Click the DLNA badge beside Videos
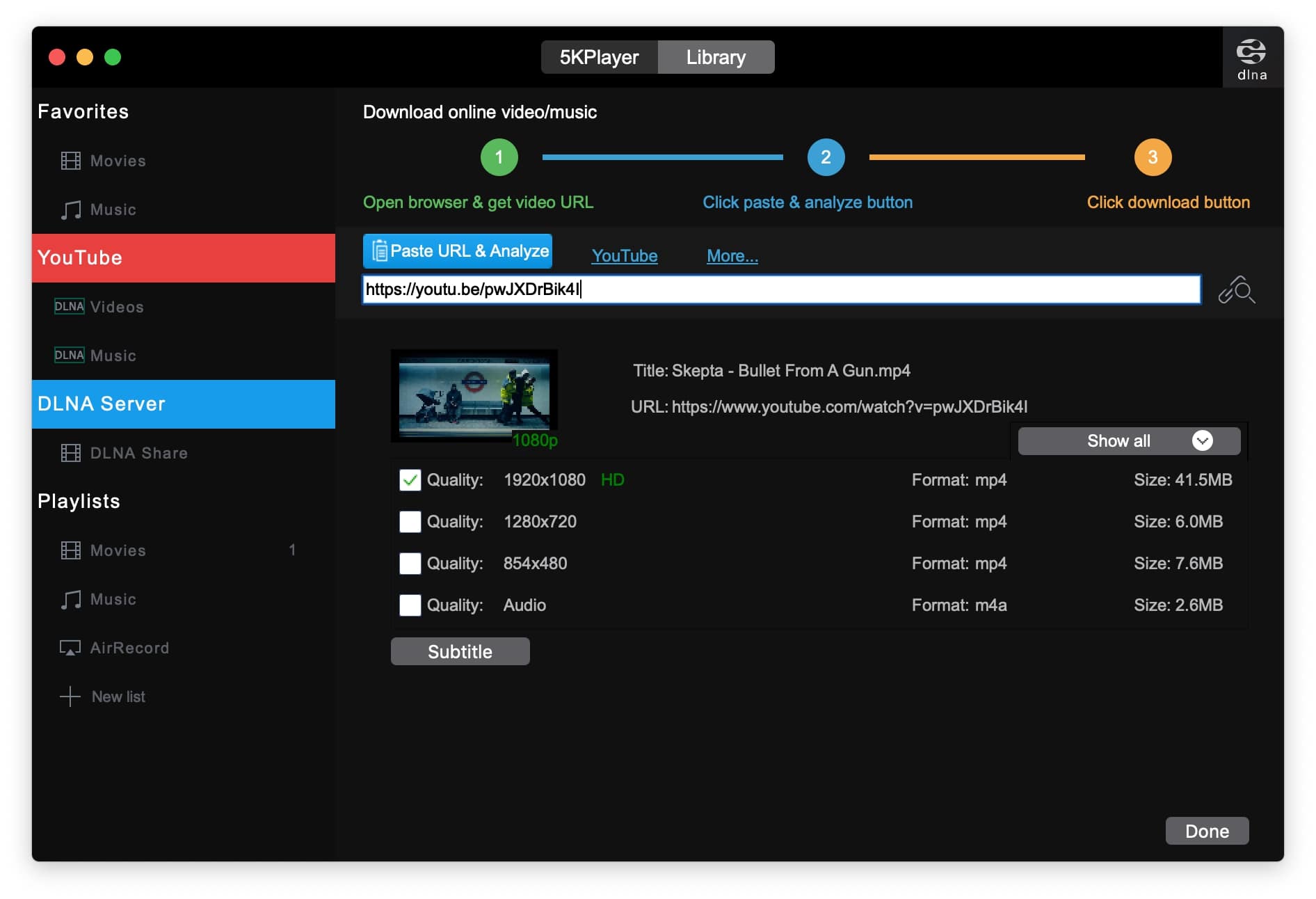 (x=70, y=307)
